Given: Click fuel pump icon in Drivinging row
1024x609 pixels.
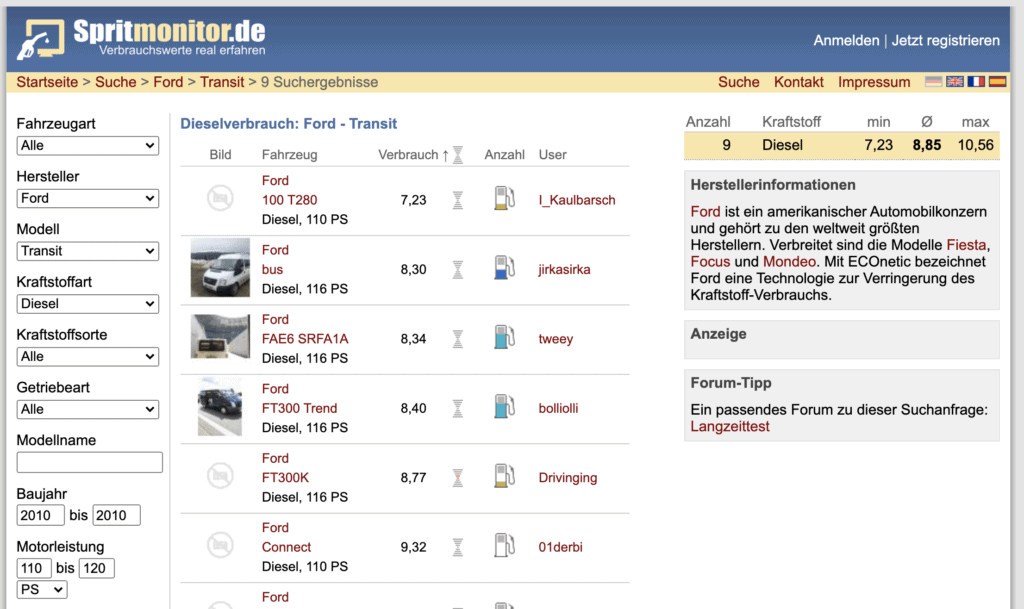Looking at the screenshot, I should pos(504,476).
